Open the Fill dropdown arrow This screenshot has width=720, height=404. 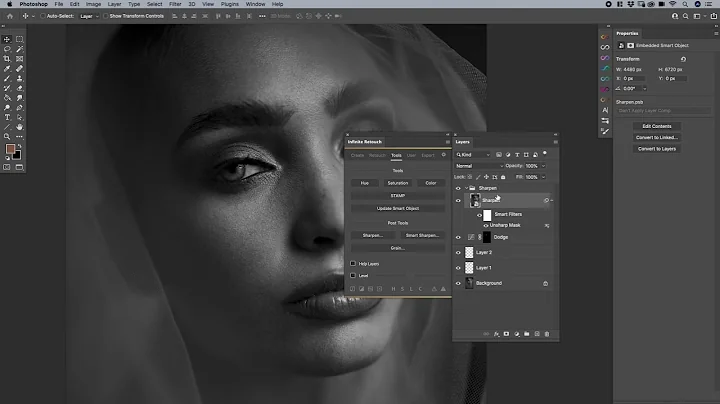(543, 177)
